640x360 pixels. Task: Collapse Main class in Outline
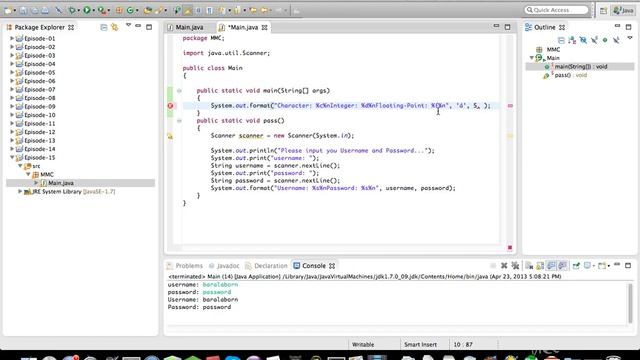531,58
